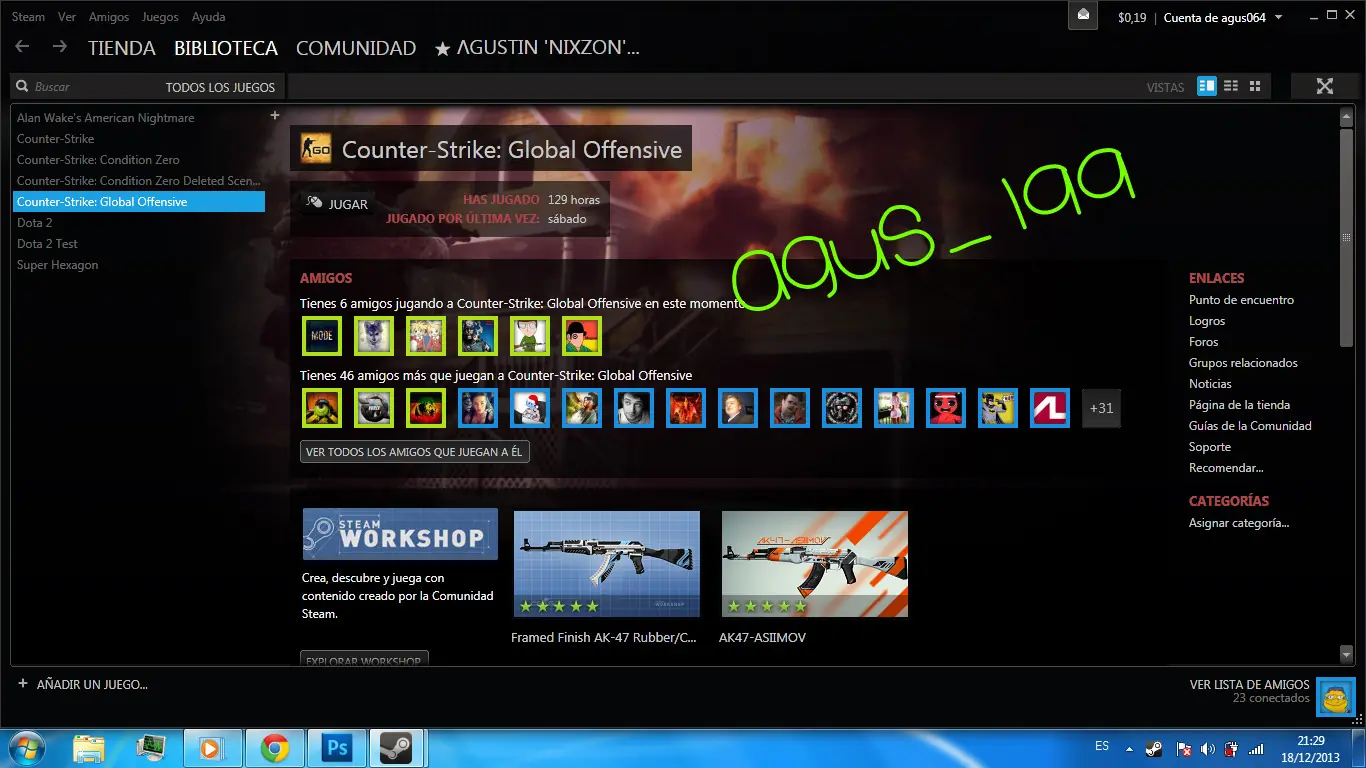Viewport: 1366px width, 768px height.
Task: Open Guías de la Comunidad link
Action: [1250, 426]
